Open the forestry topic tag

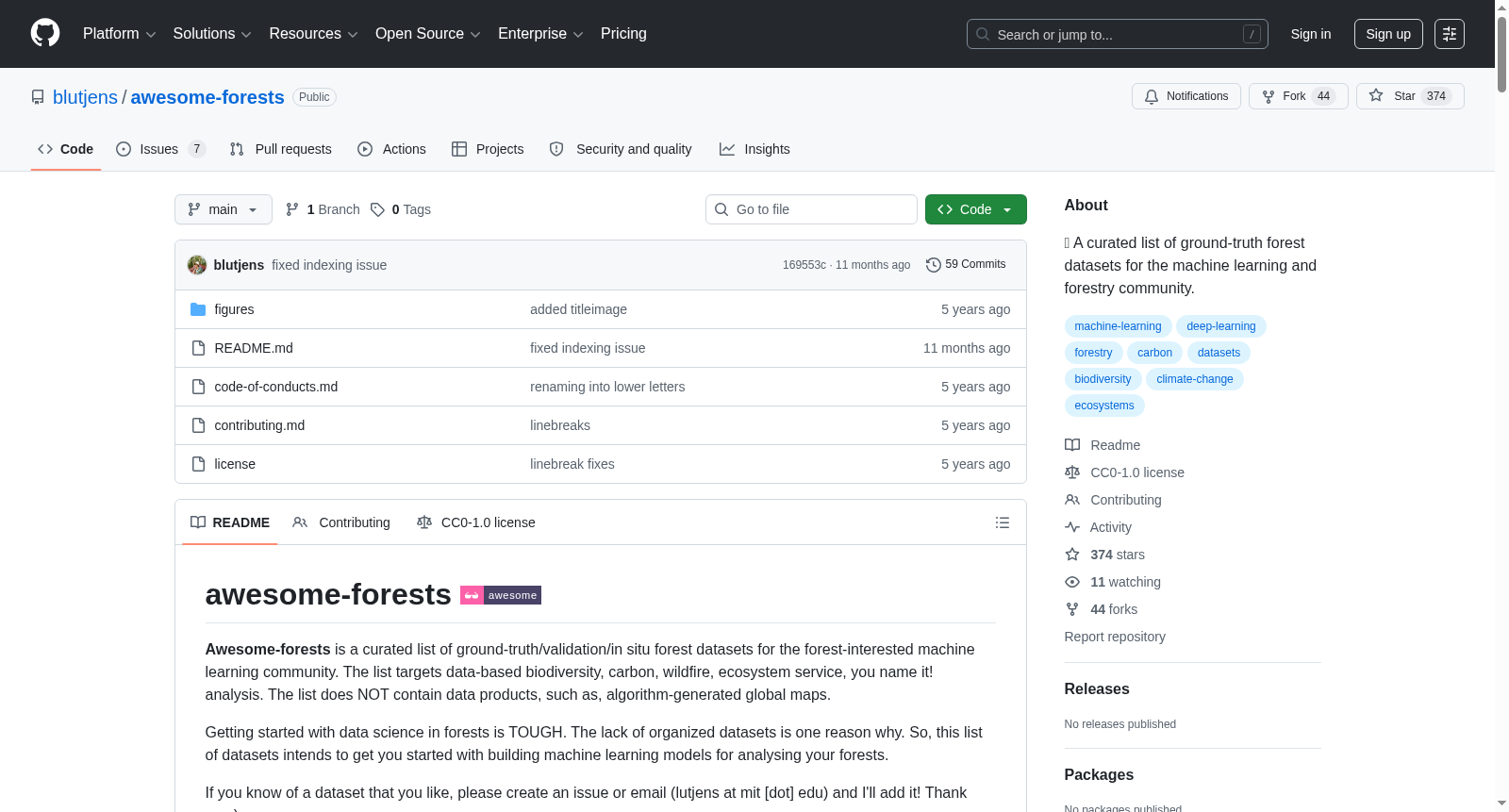tap(1093, 353)
